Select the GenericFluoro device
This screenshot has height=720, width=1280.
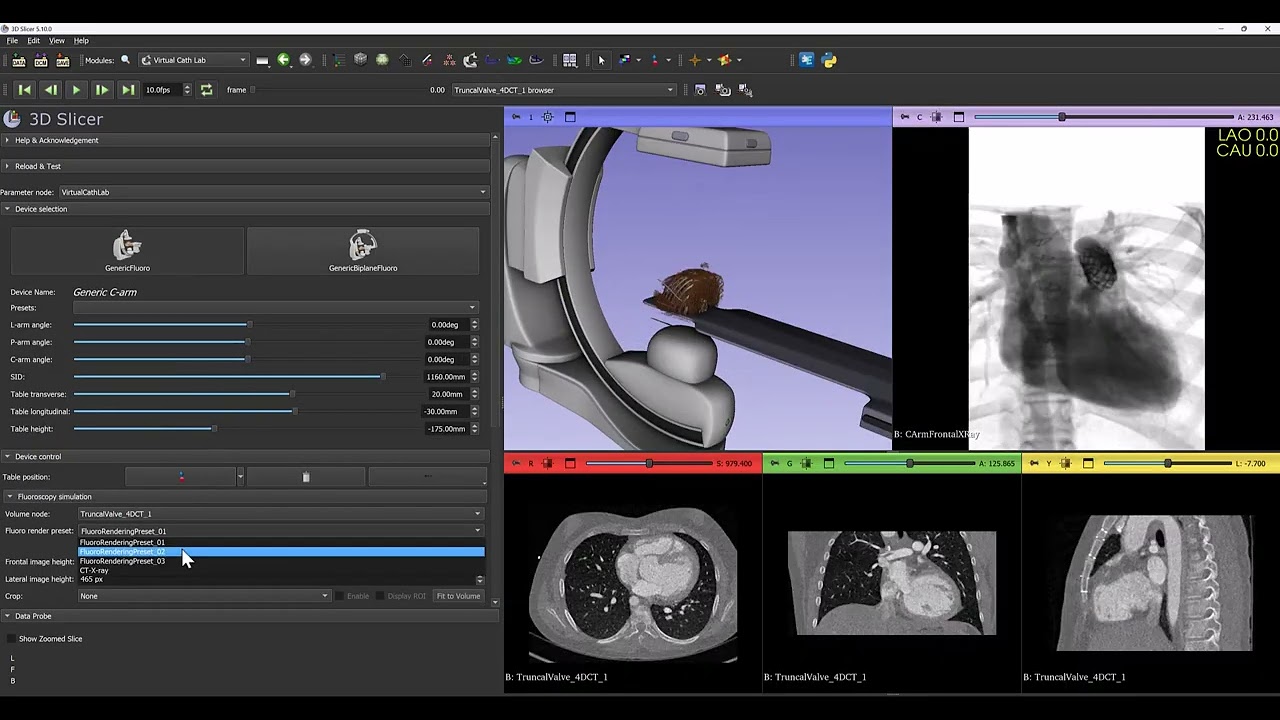[127, 251]
